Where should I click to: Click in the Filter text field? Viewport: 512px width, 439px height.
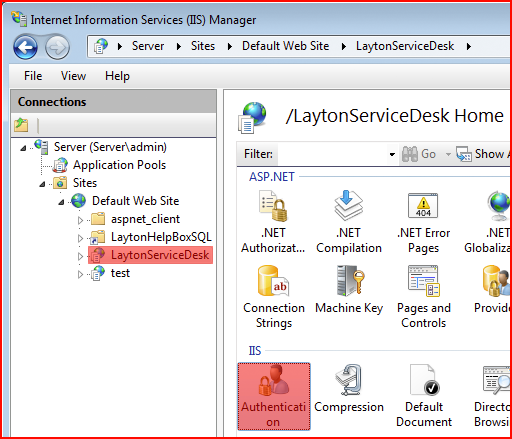coord(332,154)
